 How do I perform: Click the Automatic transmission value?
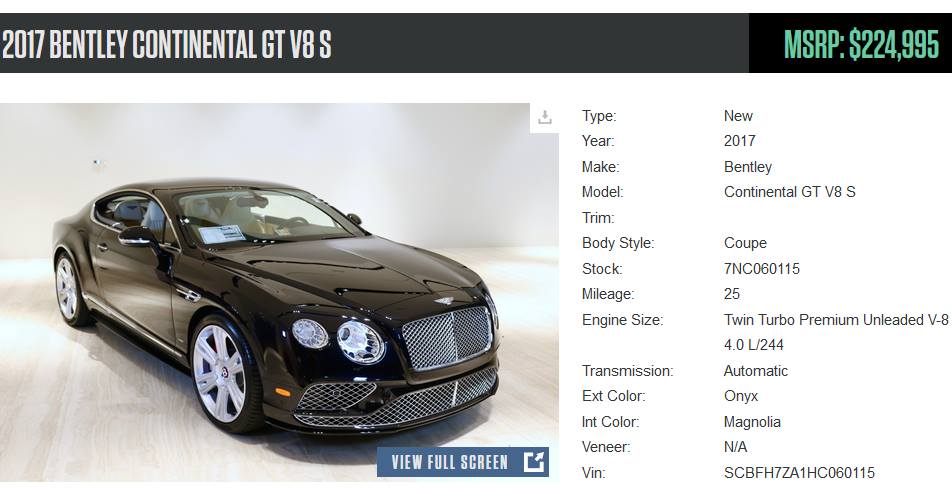[x=756, y=371]
